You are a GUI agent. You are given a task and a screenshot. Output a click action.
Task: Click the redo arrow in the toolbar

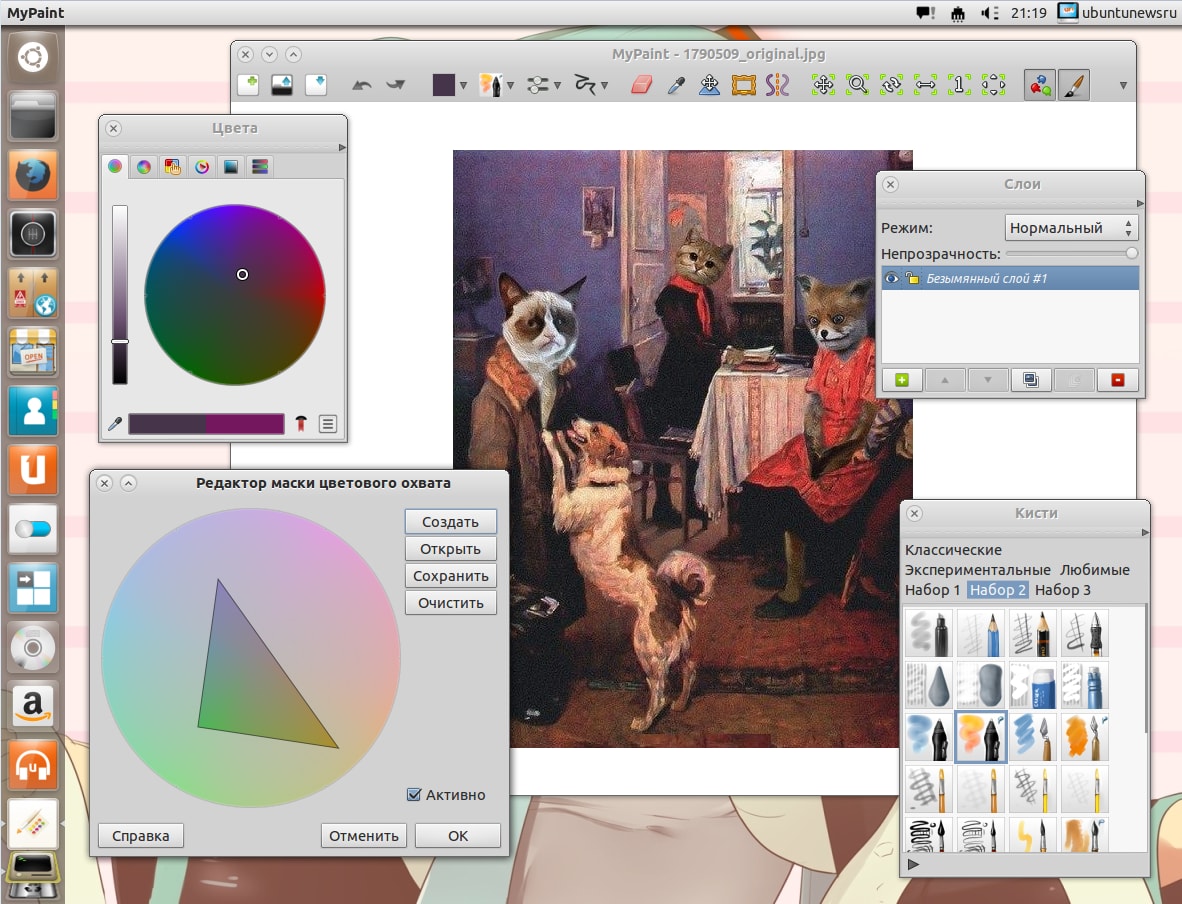tap(396, 85)
